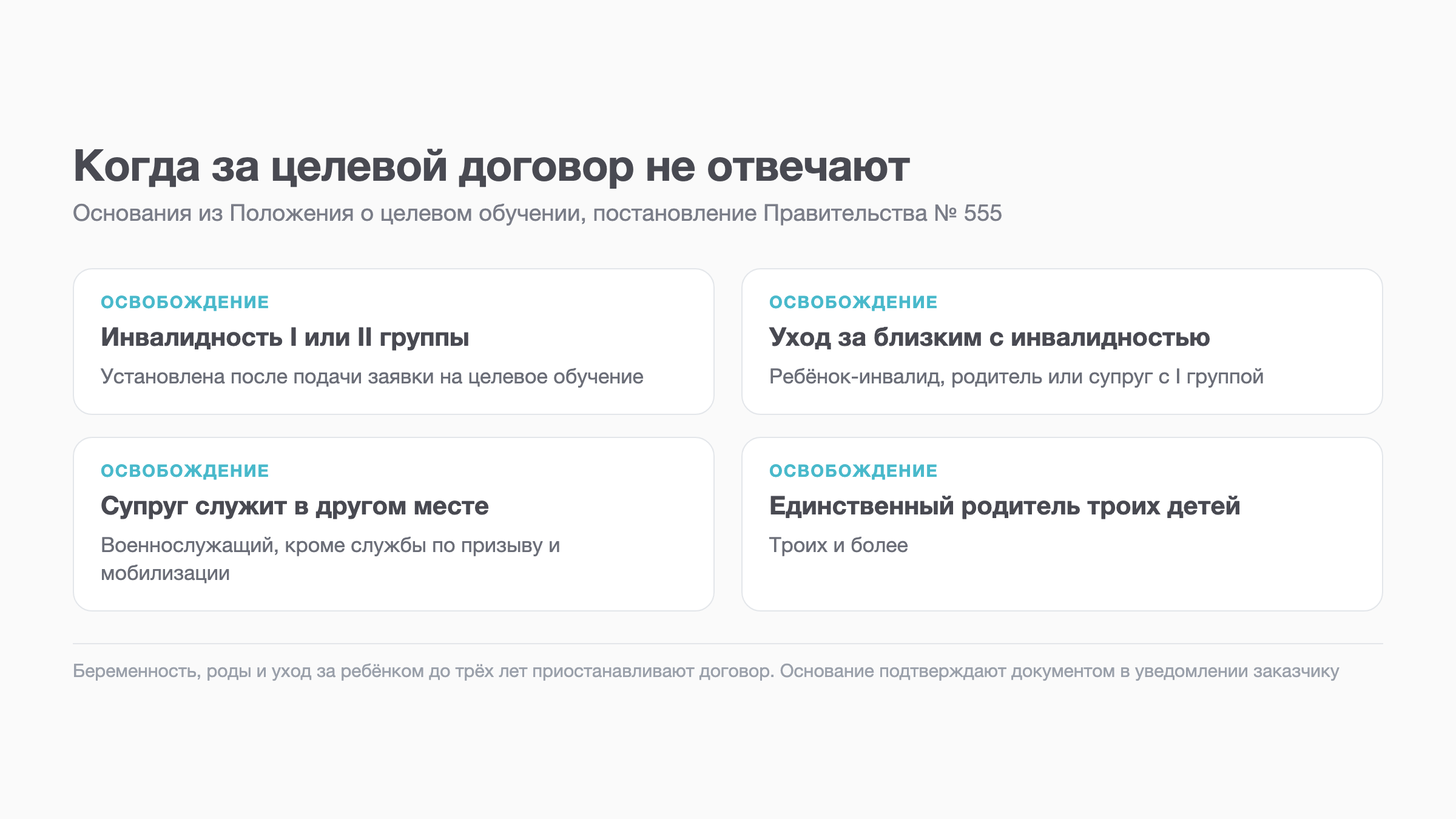Click the subtitle mentioning постановление Правительства № 555
Viewport: 1456px width, 819px height.
pyautogui.click(x=537, y=213)
